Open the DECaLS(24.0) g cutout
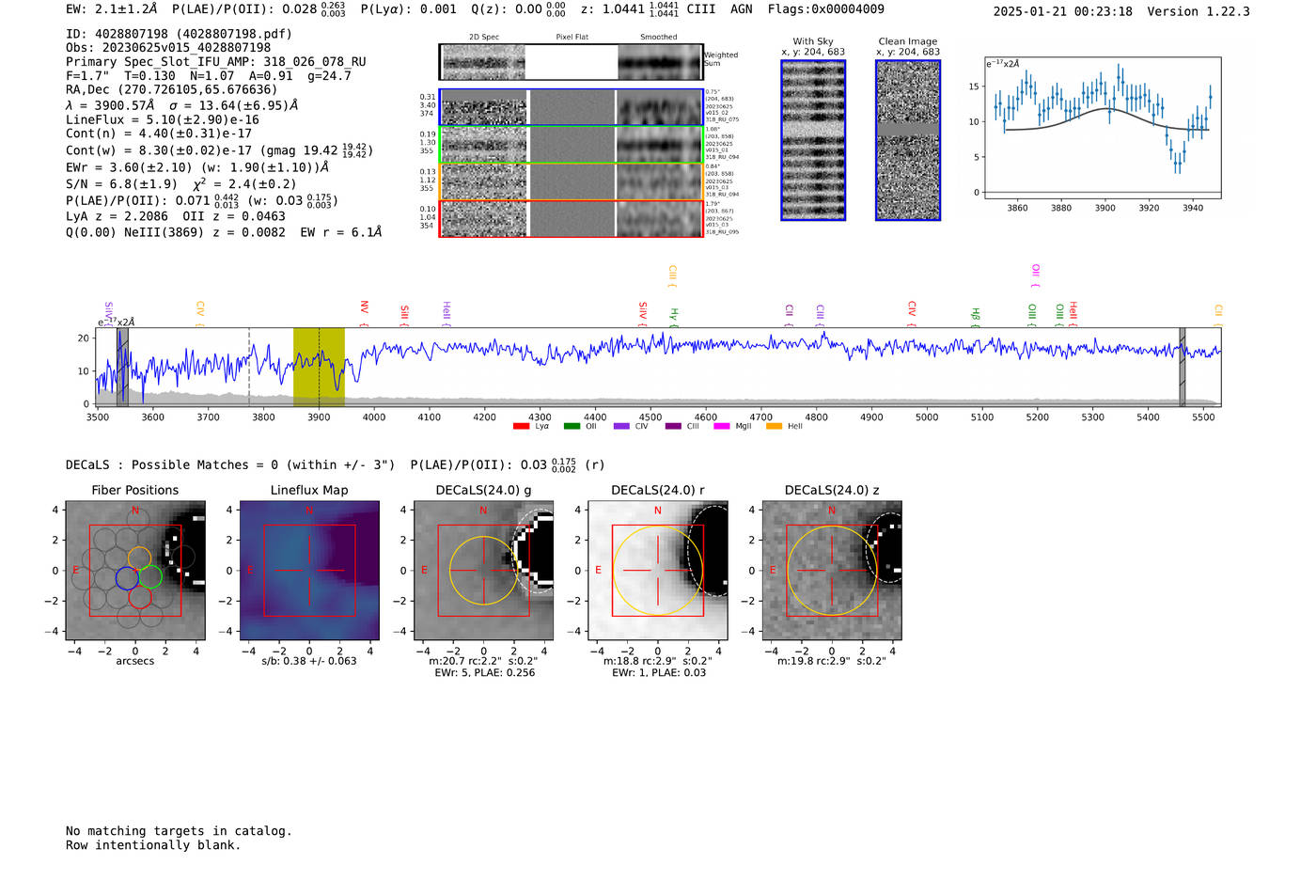The image size is (1316, 896). pyautogui.click(x=484, y=571)
